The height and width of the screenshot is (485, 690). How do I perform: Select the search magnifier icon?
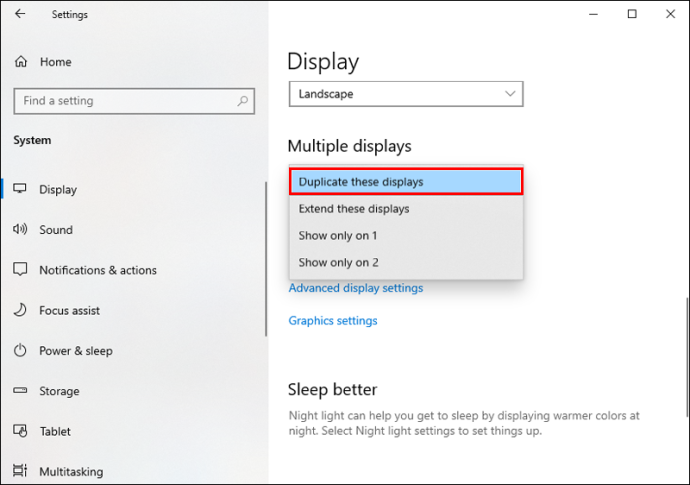click(242, 101)
